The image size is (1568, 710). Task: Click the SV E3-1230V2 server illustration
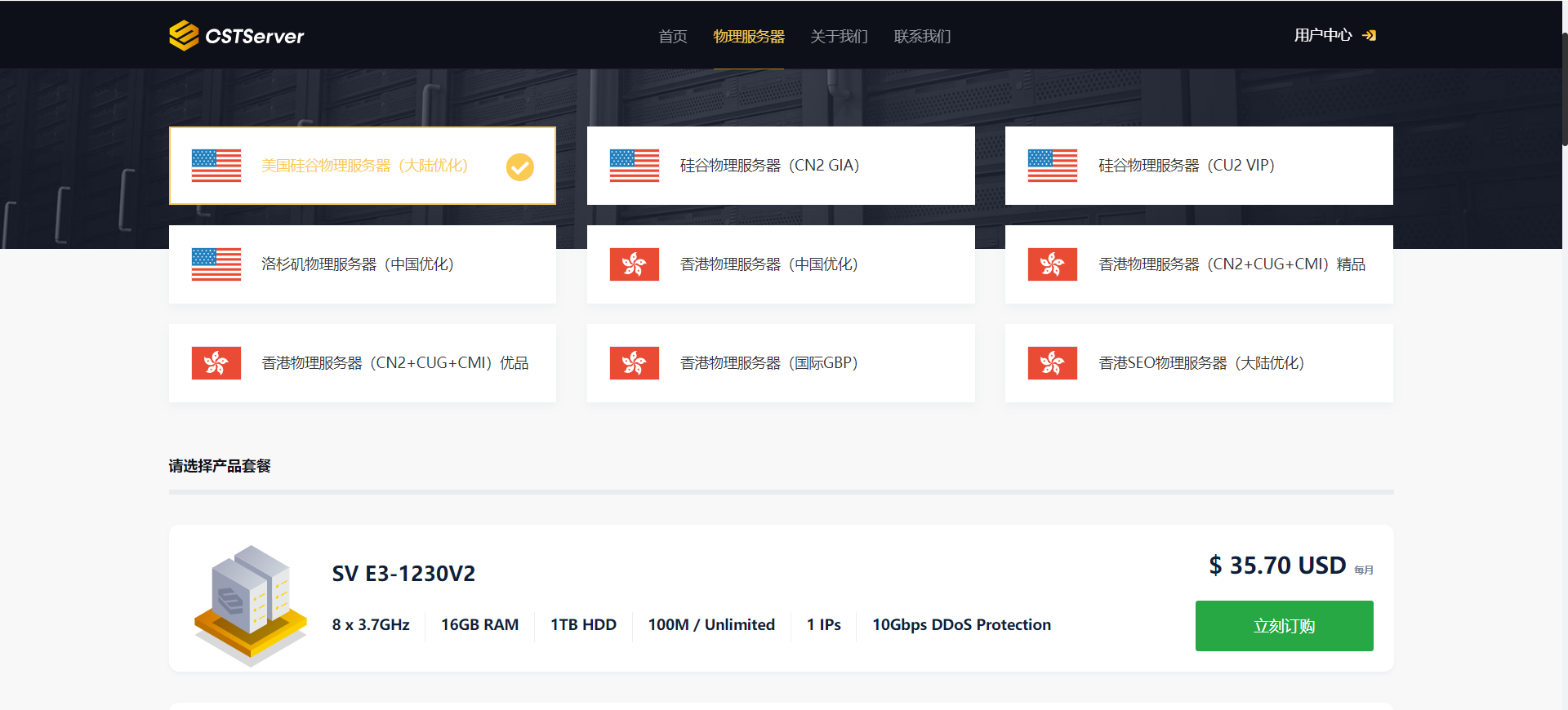(x=251, y=605)
